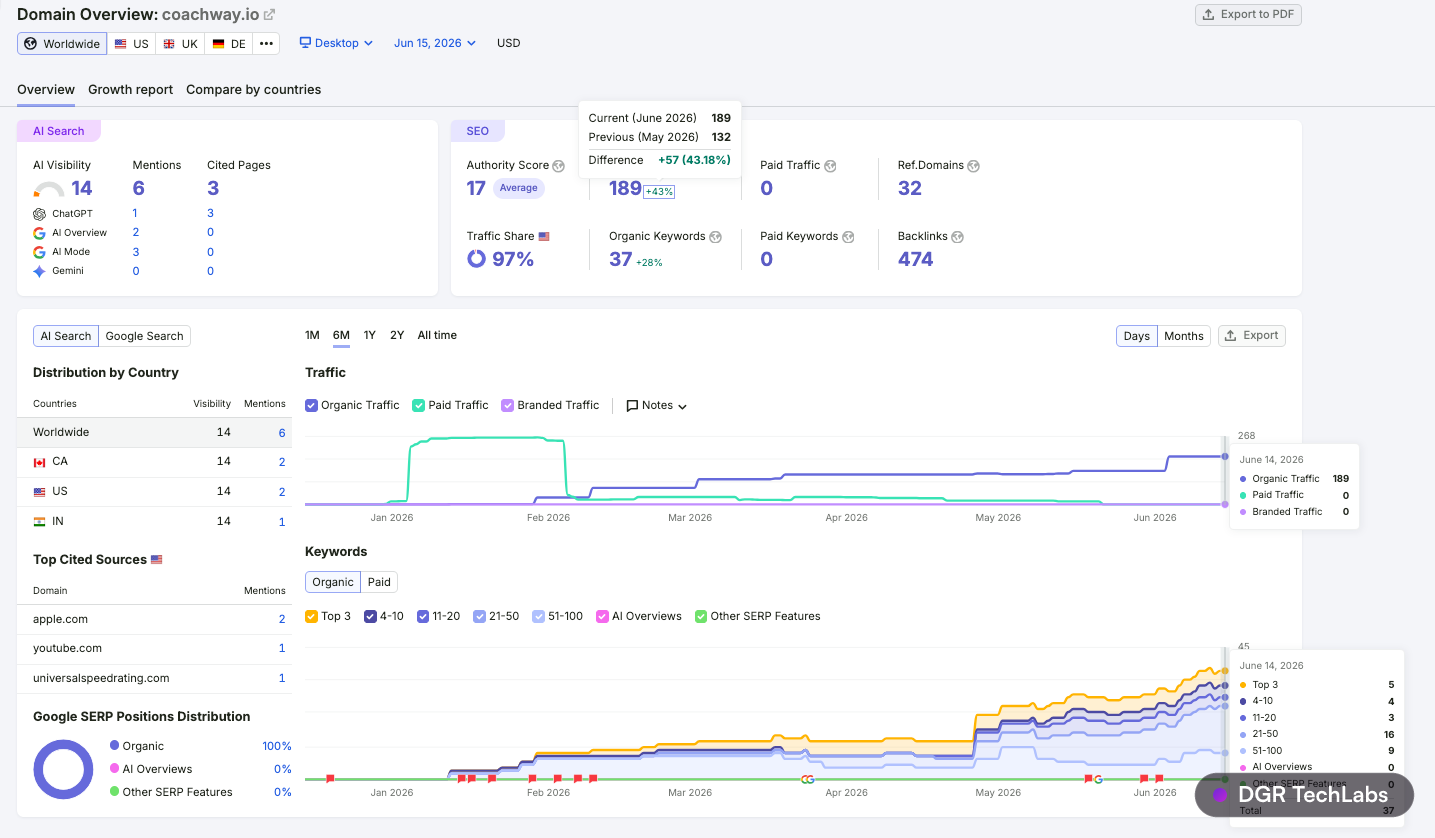This screenshot has width=1435, height=838.
Task: Toggle Organic Traffic checkbox
Action: click(x=312, y=406)
